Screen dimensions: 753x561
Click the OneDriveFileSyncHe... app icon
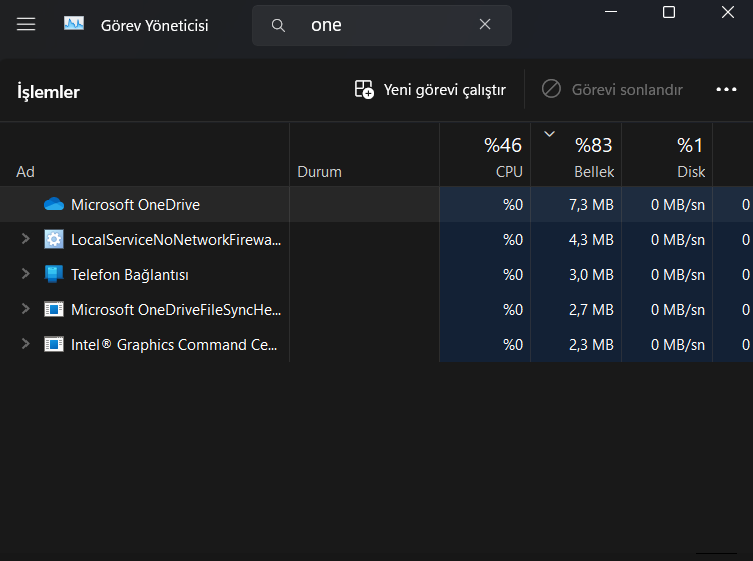coord(54,309)
